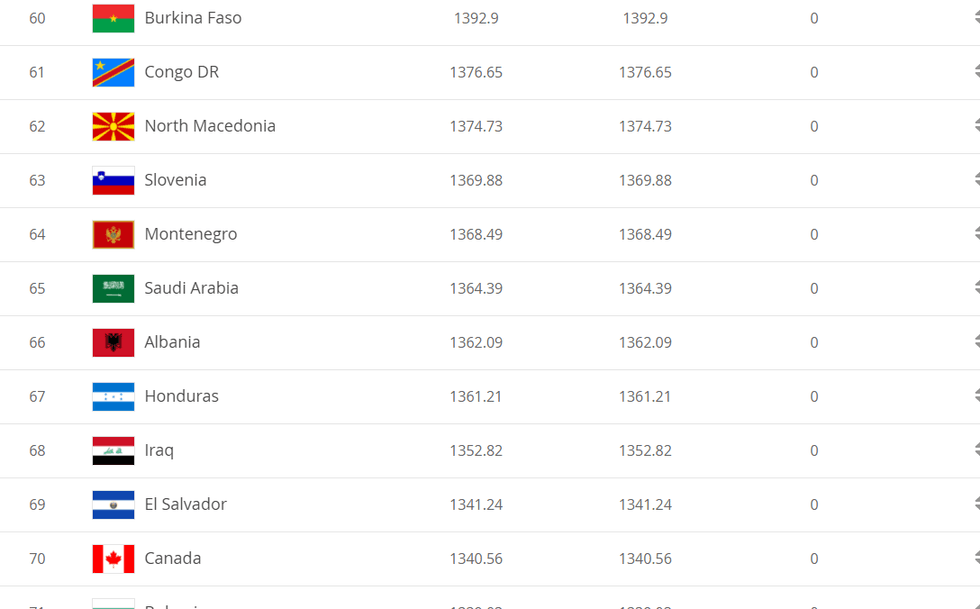The height and width of the screenshot is (609, 980).
Task: Select the Saudi Arabia flag icon
Action: click(x=113, y=288)
